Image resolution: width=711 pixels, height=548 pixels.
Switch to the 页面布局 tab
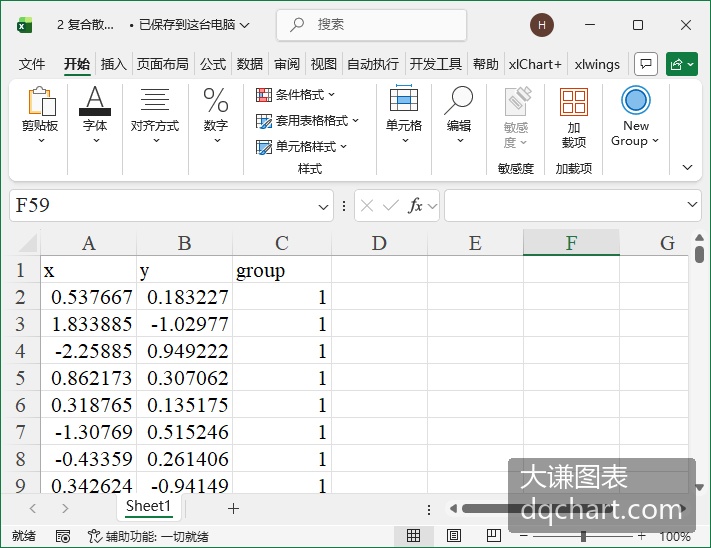[162, 64]
